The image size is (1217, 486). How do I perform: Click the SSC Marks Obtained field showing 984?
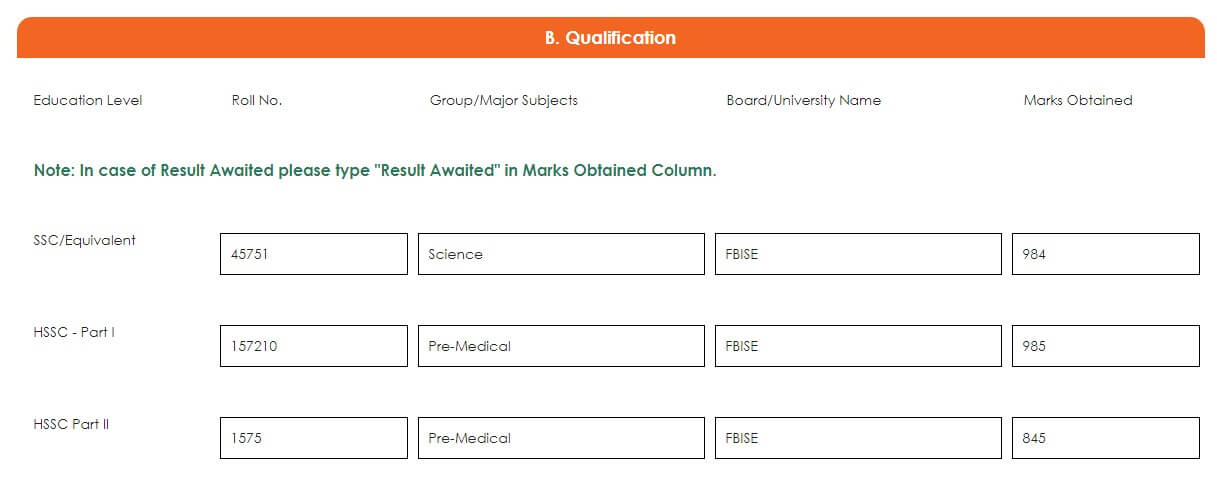(x=1105, y=254)
